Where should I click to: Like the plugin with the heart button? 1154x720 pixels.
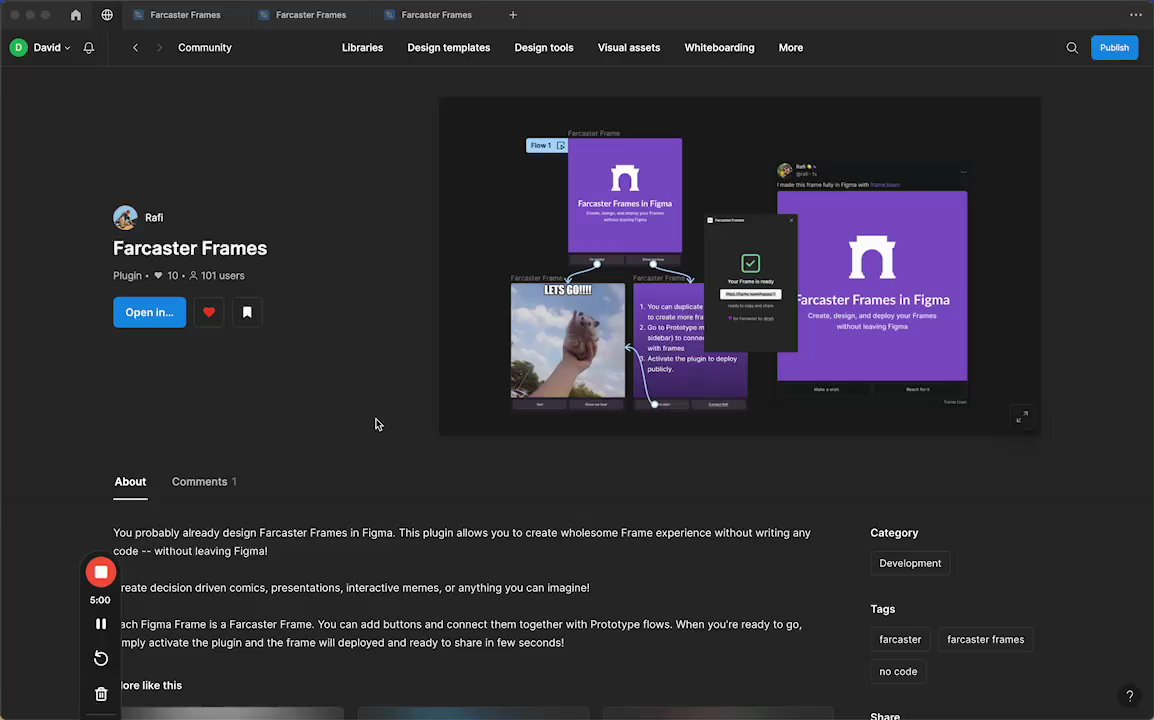tap(209, 312)
